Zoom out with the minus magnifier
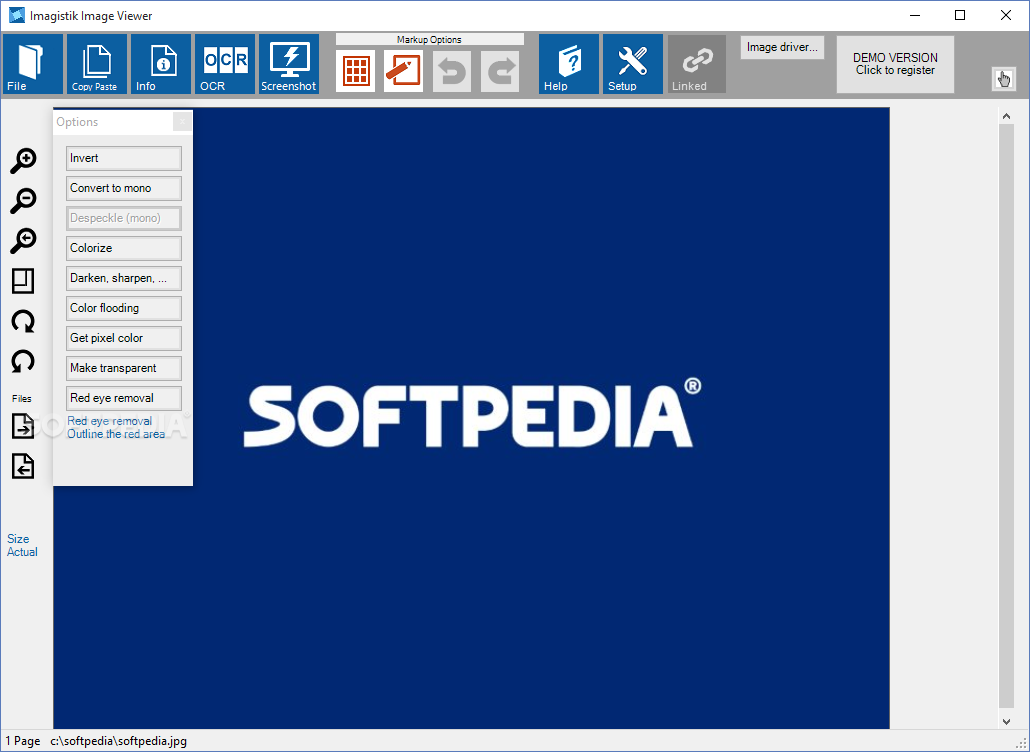 [x=23, y=200]
